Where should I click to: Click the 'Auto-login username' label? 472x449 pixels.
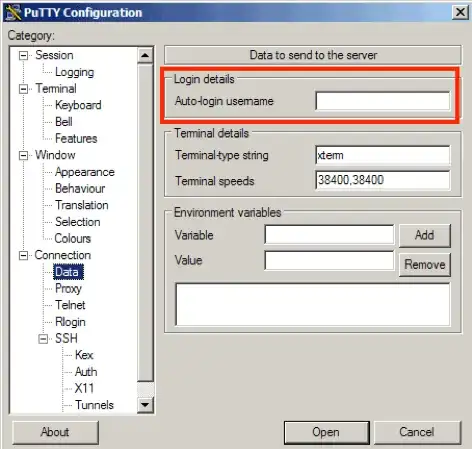coord(224,101)
